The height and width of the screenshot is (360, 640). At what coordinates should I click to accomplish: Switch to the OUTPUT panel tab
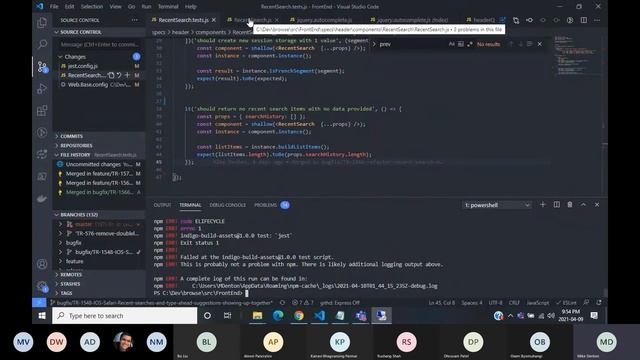coord(162,205)
